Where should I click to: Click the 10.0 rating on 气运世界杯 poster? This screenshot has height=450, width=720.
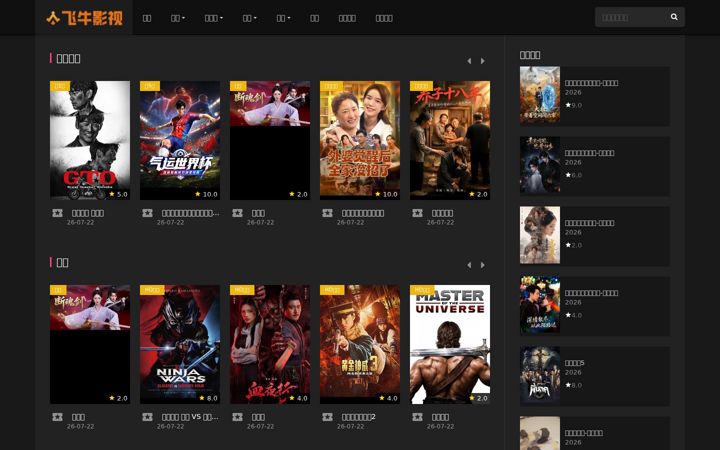pos(206,194)
